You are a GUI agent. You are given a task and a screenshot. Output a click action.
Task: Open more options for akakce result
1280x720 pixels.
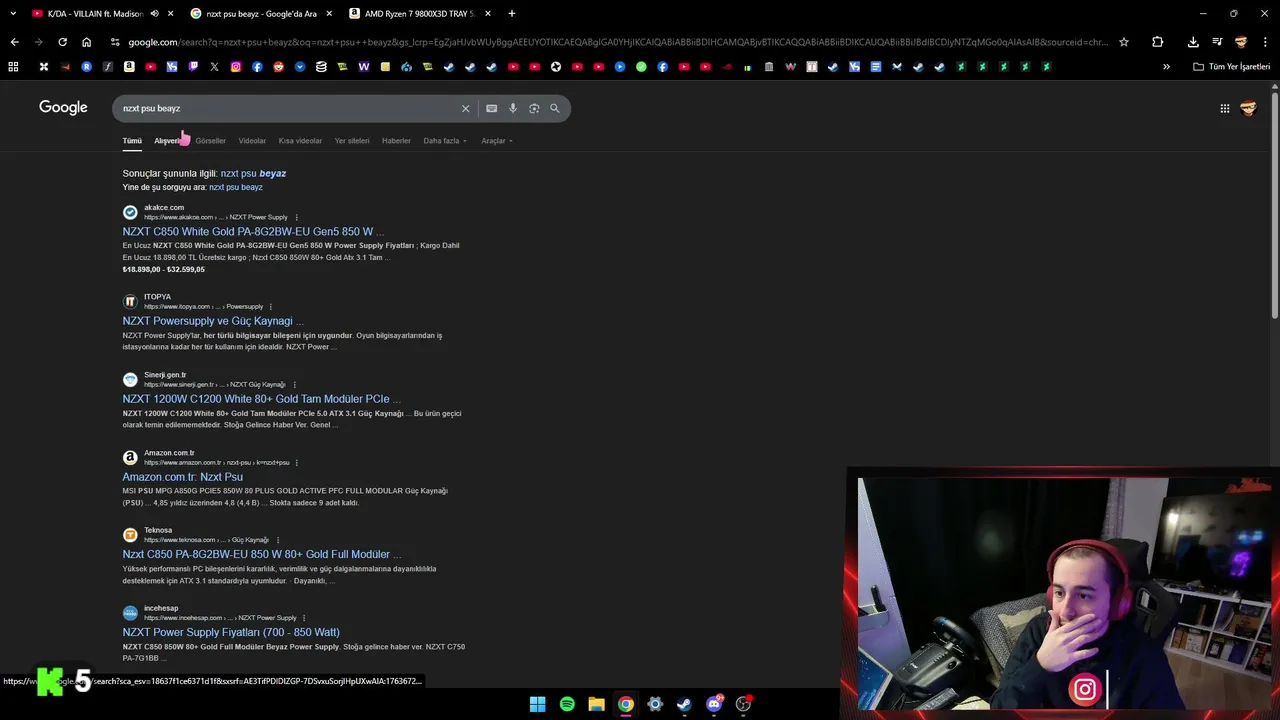296,217
